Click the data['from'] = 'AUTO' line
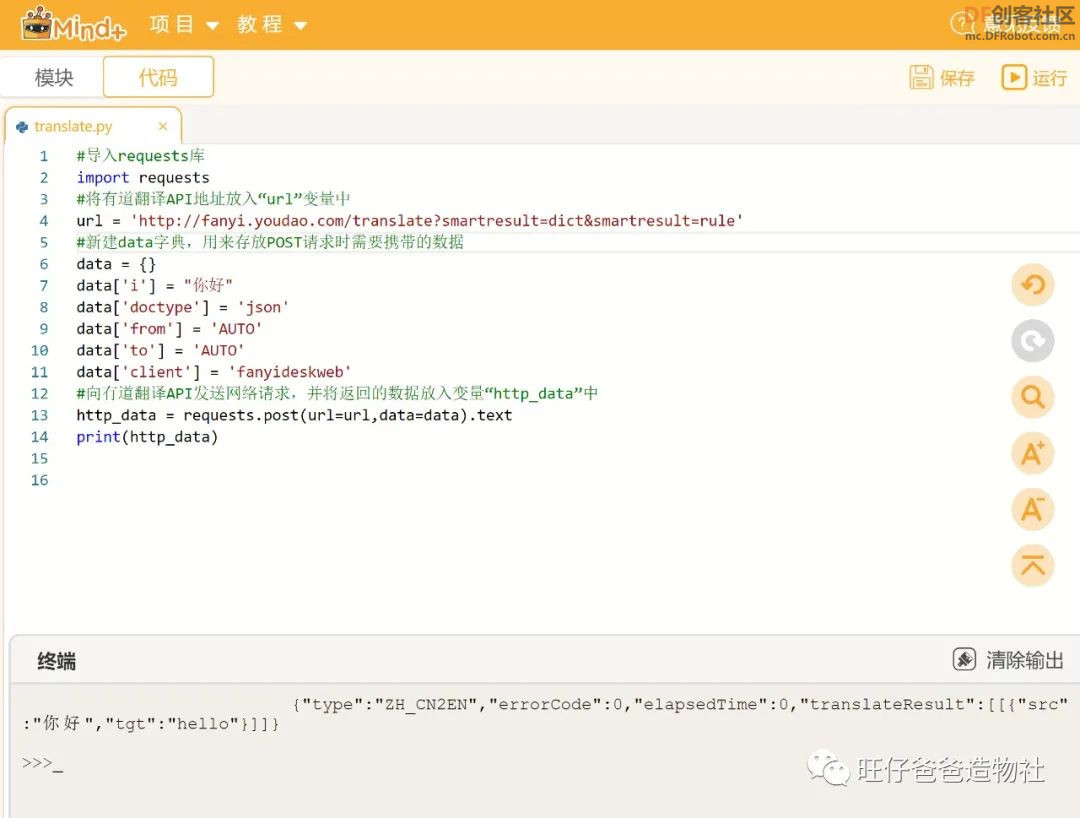The image size is (1080, 818). (169, 329)
